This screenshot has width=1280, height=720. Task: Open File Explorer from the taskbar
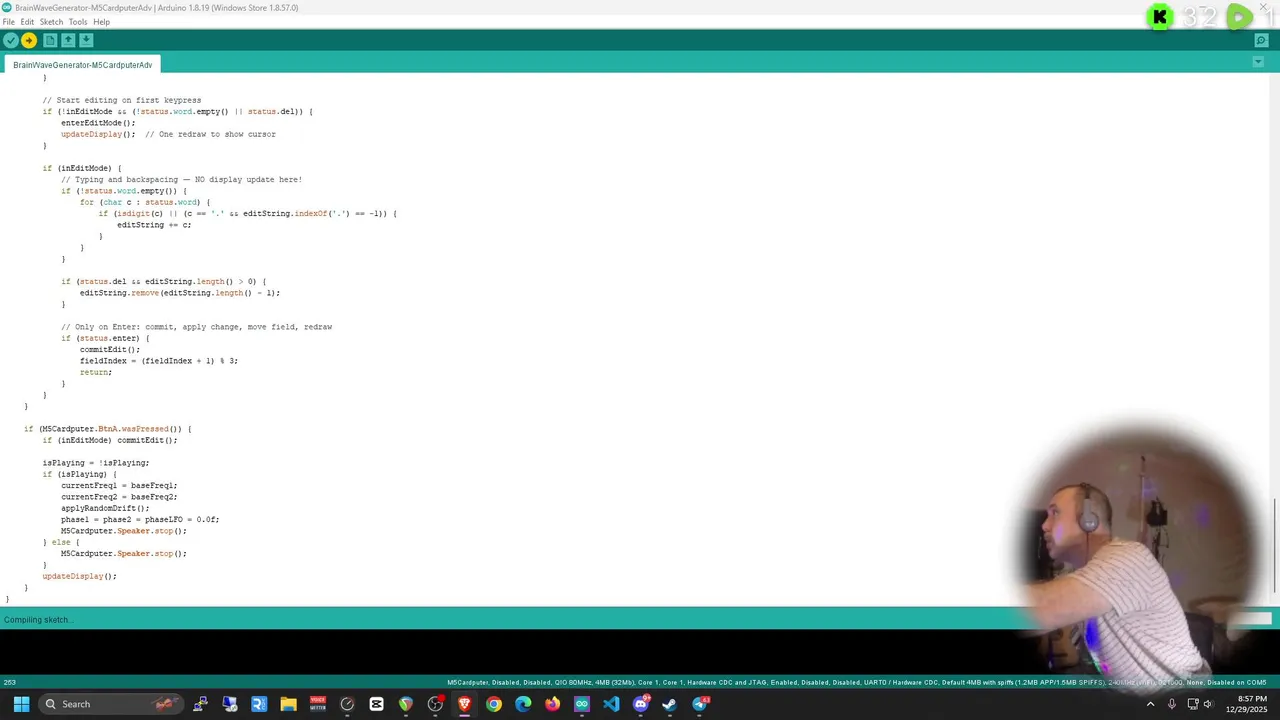pyautogui.click(x=289, y=704)
